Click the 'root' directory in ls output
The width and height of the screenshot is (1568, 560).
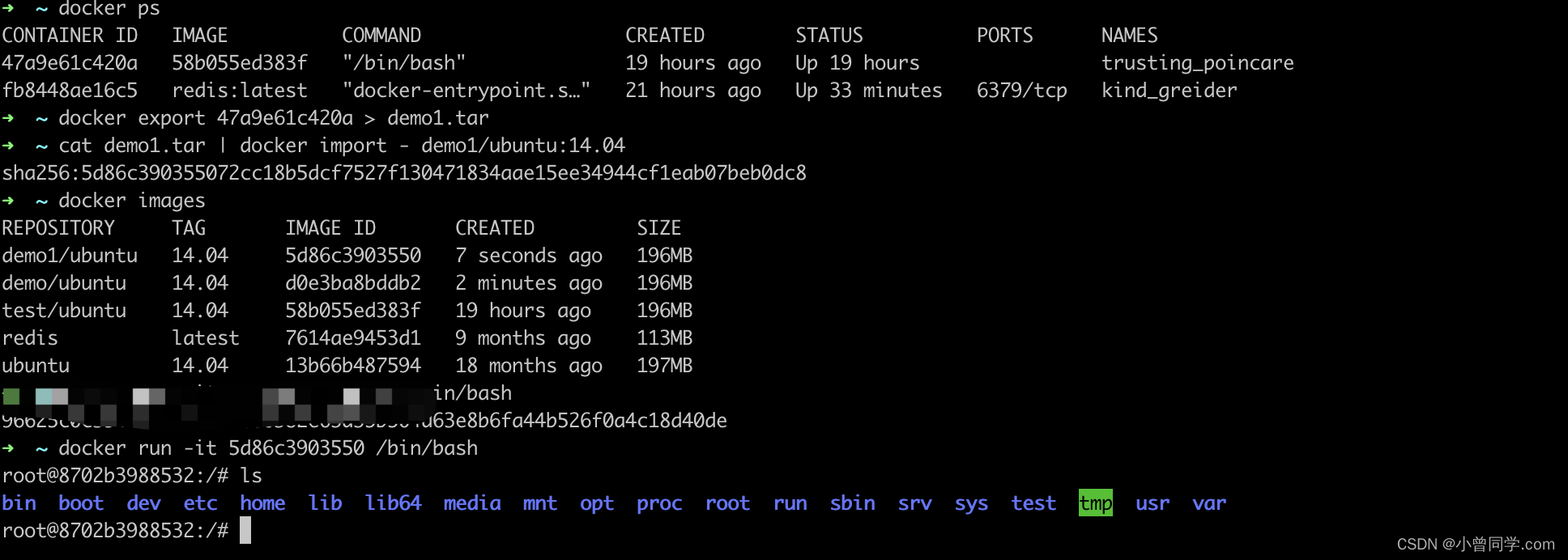727,503
